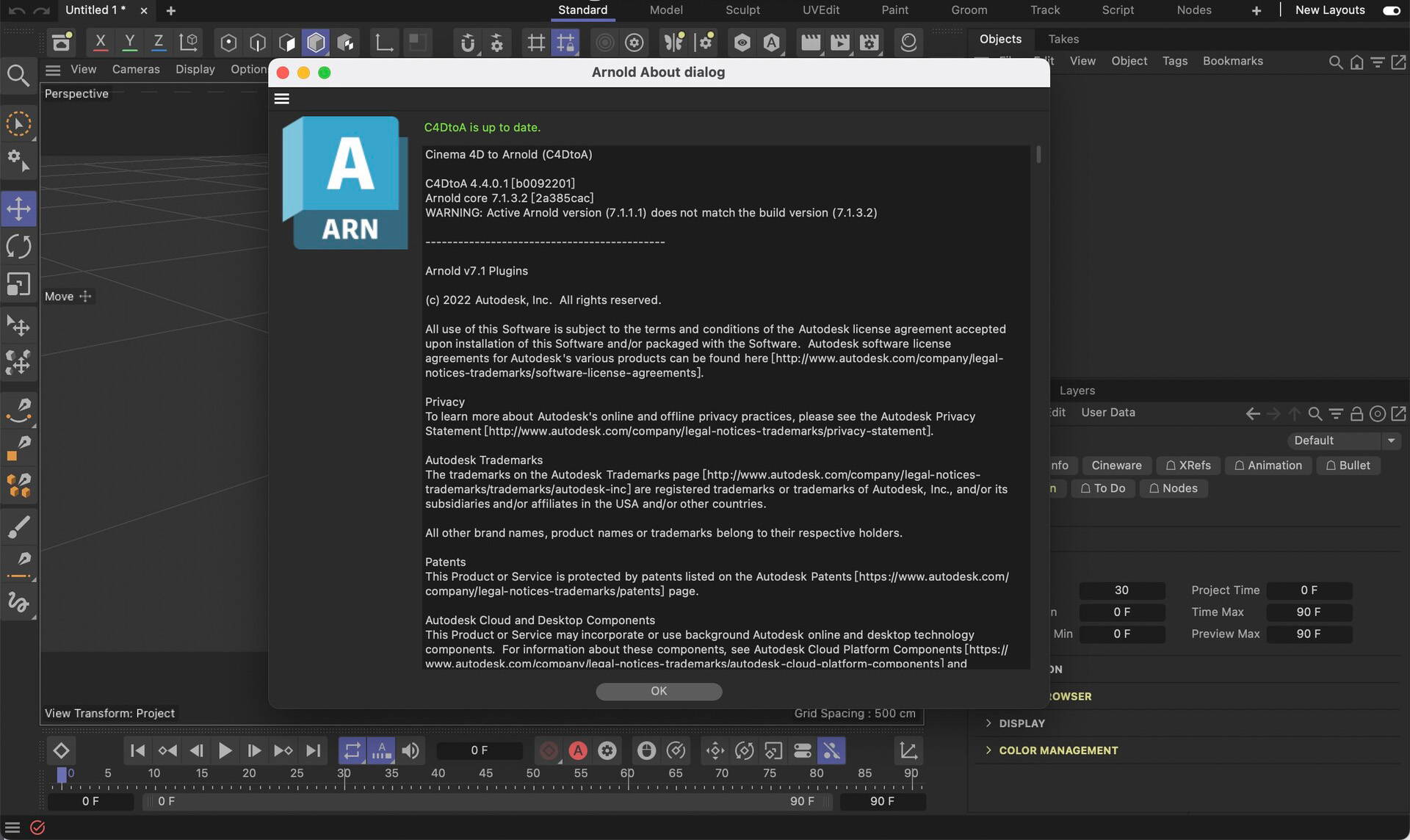Select the Animation attribute tab
The width and height of the screenshot is (1410, 840).
coord(1268,466)
